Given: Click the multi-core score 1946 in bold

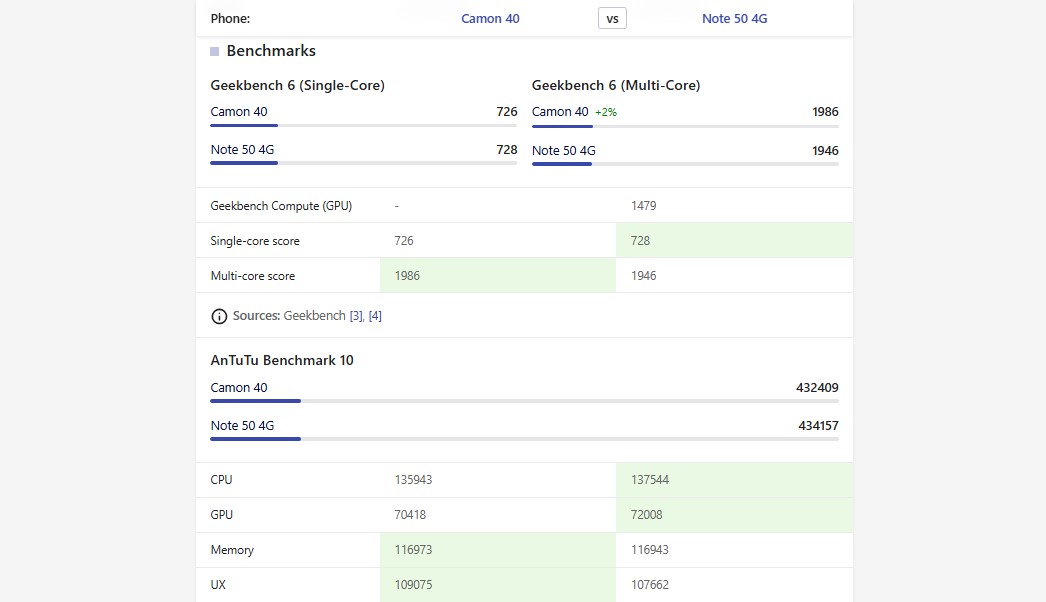Looking at the screenshot, I should (825, 150).
